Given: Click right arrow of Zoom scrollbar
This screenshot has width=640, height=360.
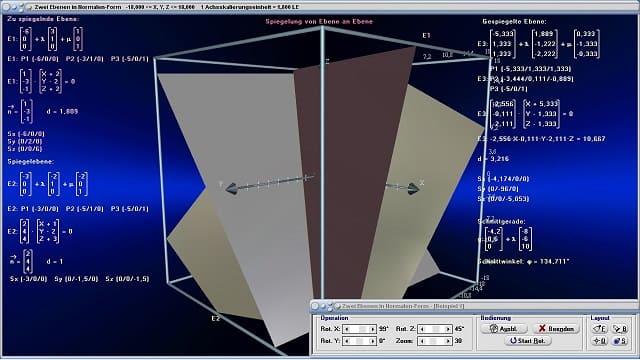Looking at the screenshot, I should click(448, 341).
